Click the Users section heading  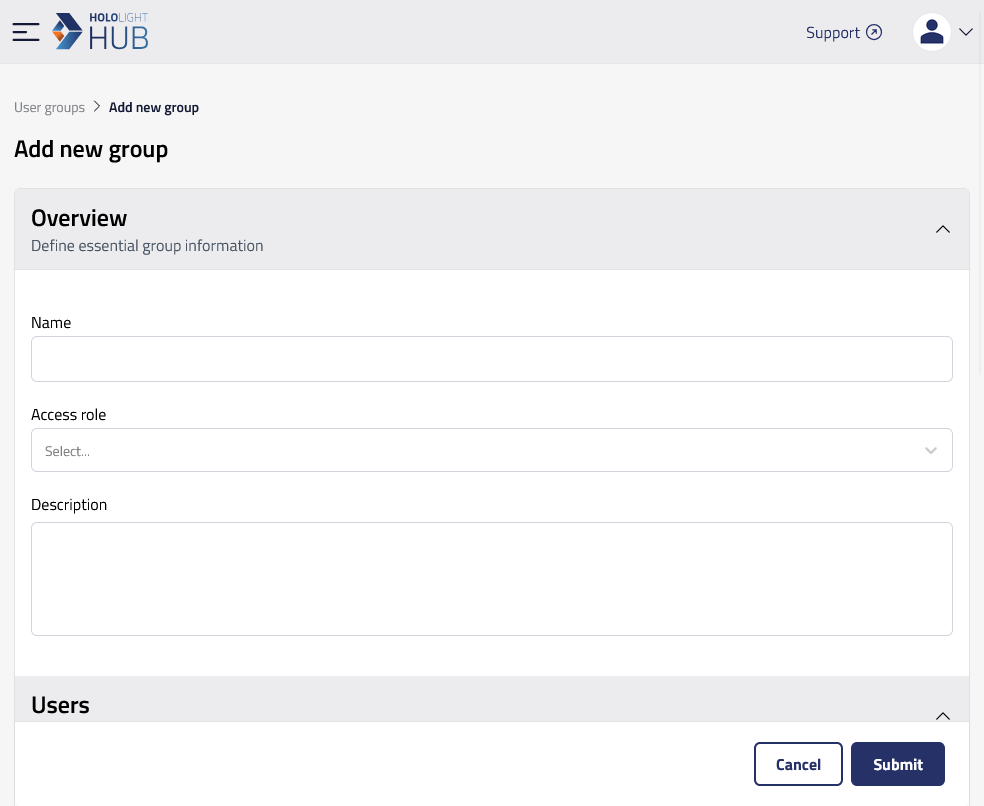(60, 705)
